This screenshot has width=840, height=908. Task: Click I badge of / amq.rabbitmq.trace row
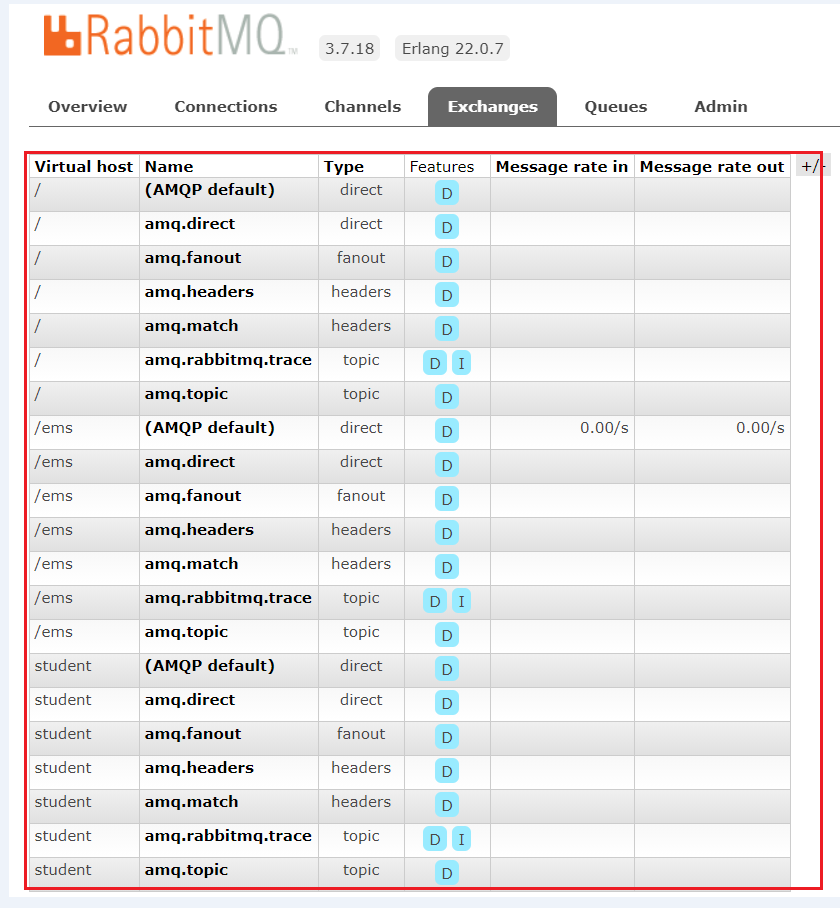coord(461,363)
